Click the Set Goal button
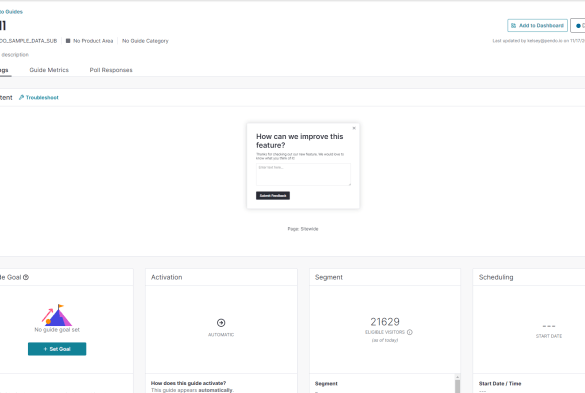The height and width of the screenshot is (393, 585). click(57, 349)
